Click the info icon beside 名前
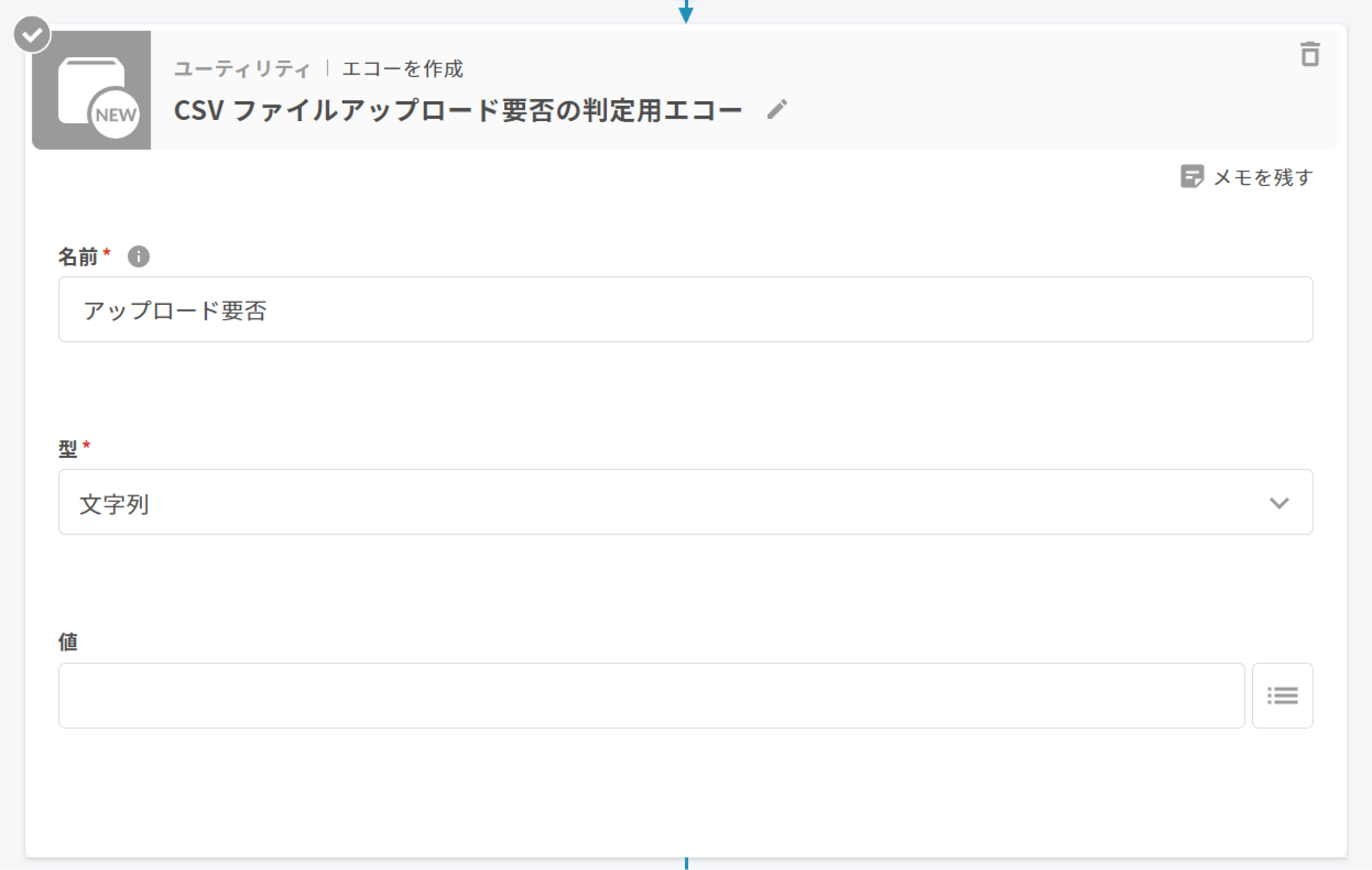The height and width of the screenshot is (870, 1372). [x=138, y=257]
